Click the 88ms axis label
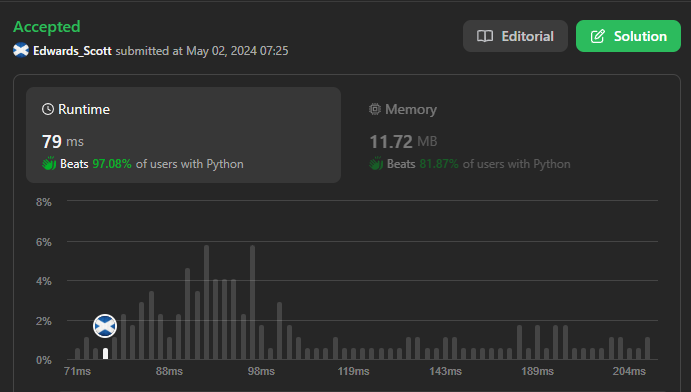Screen dimensions: 691x392 click(169, 371)
